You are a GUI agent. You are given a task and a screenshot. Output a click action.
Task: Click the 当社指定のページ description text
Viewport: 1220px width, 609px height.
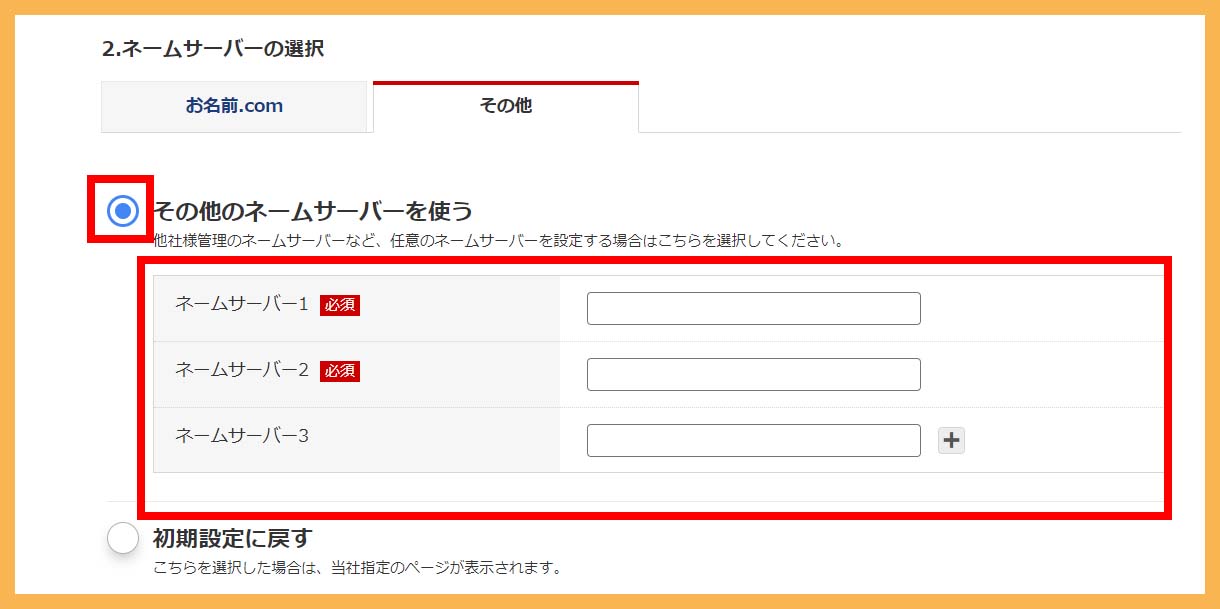pyautogui.click(x=357, y=568)
